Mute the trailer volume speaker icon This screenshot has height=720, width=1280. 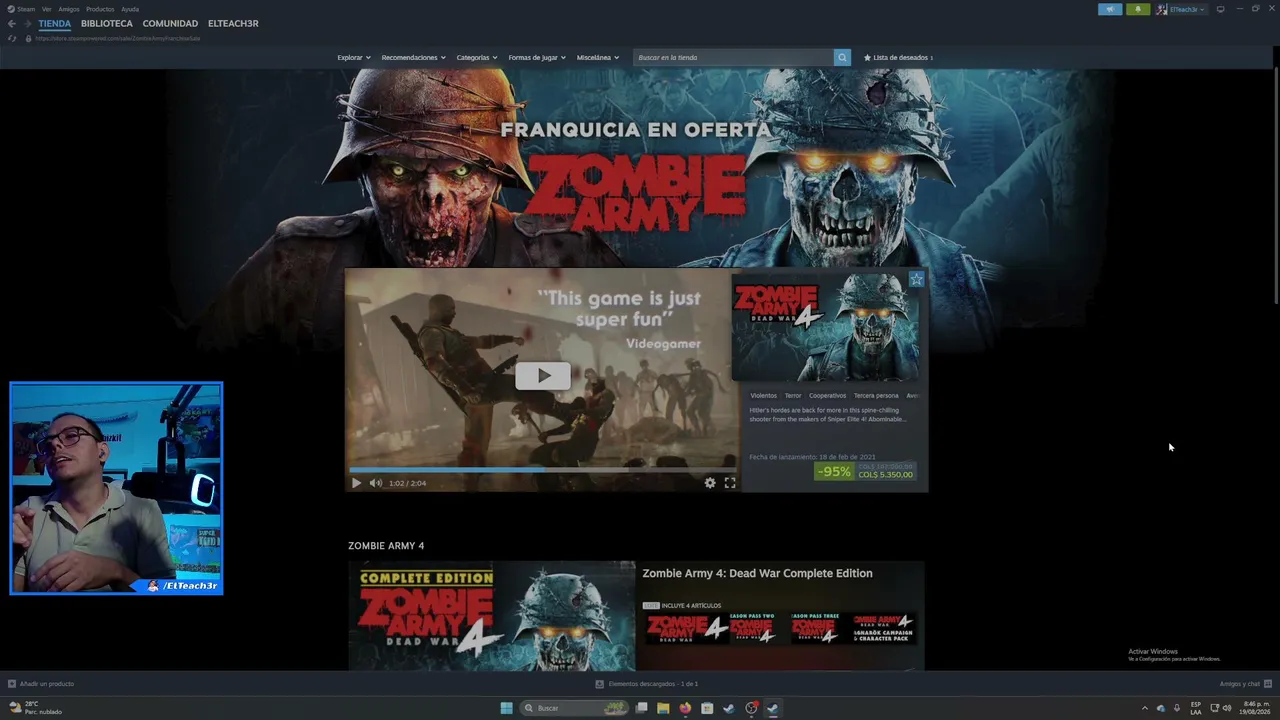click(376, 483)
